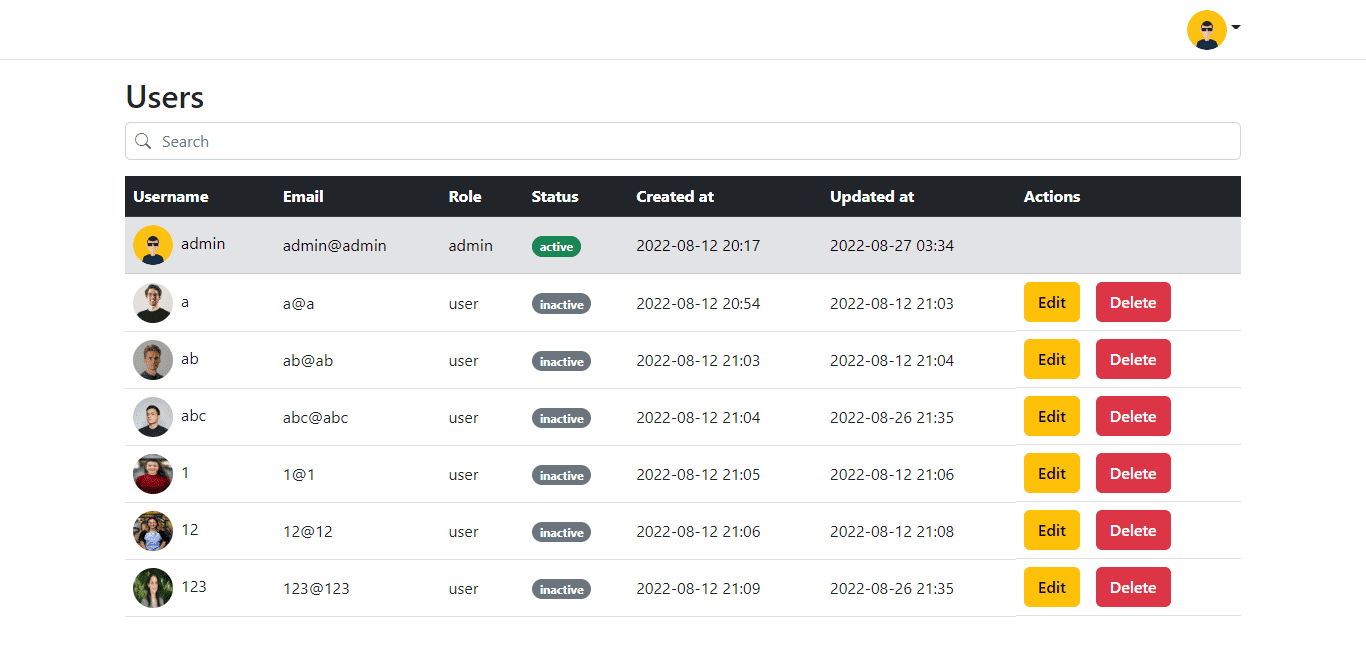The image size is (1366, 657).
Task: Delete user '123'
Action: coord(1132,587)
